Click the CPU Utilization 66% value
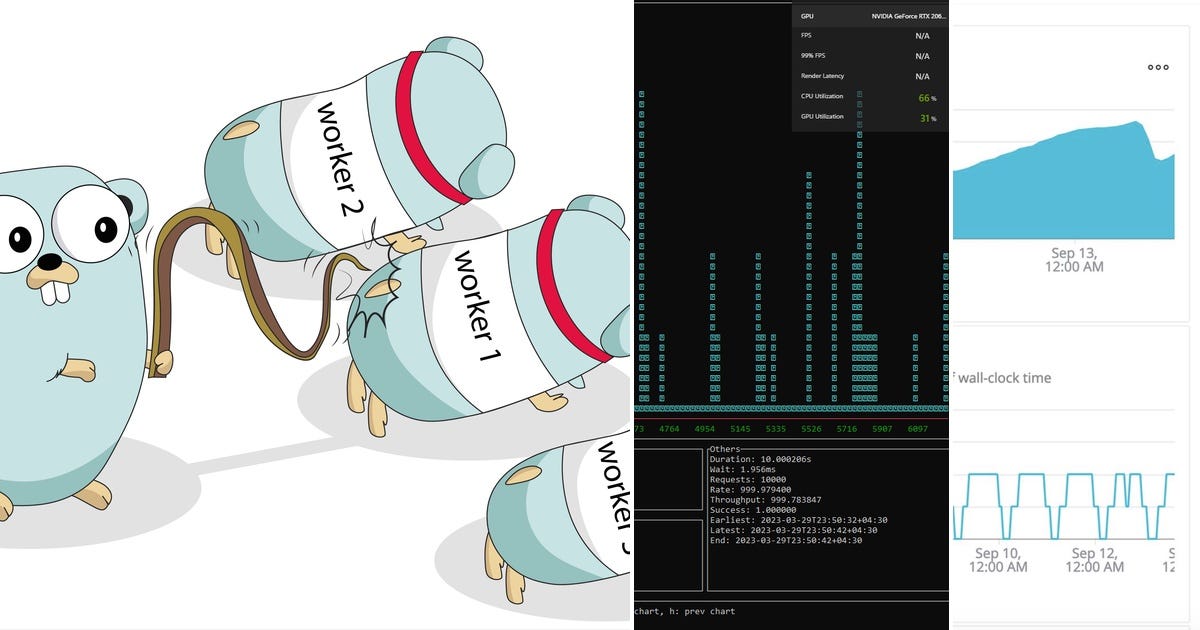The image size is (1200, 630). (927, 98)
